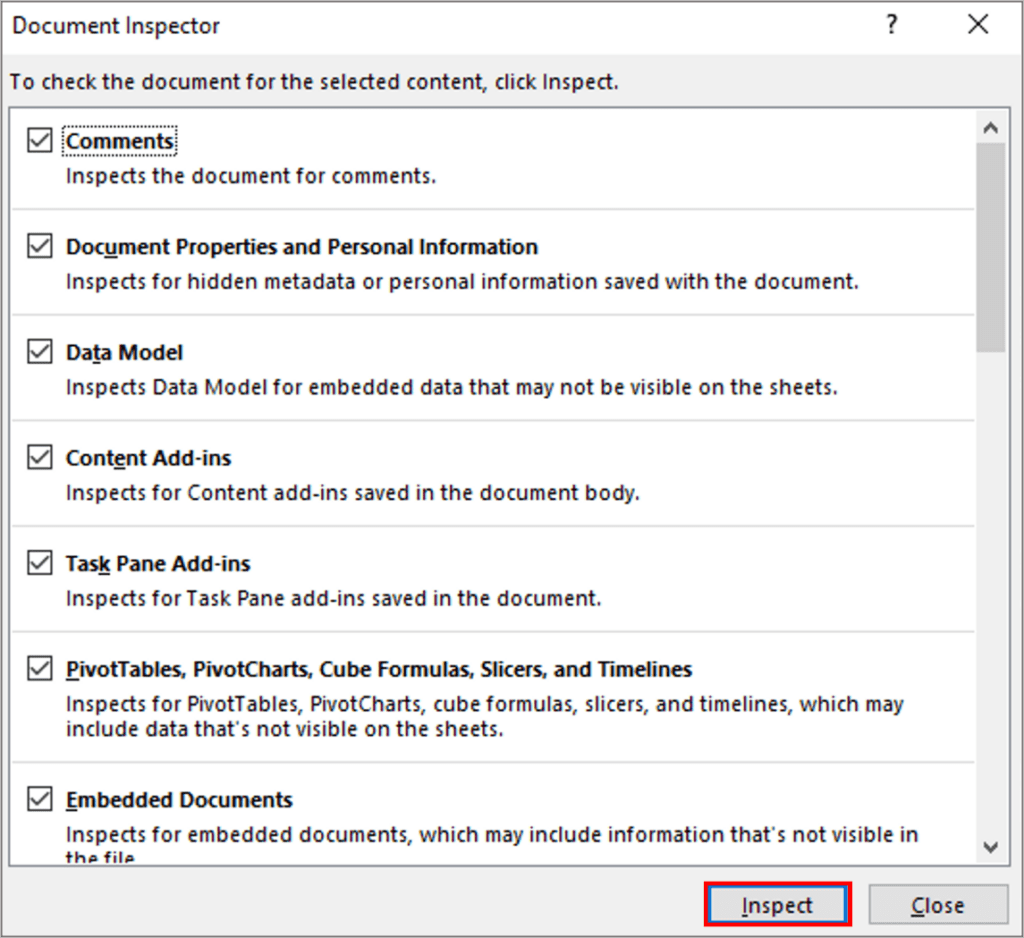Click the scrollbar up arrow
The image size is (1024, 938).
coord(990,128)
